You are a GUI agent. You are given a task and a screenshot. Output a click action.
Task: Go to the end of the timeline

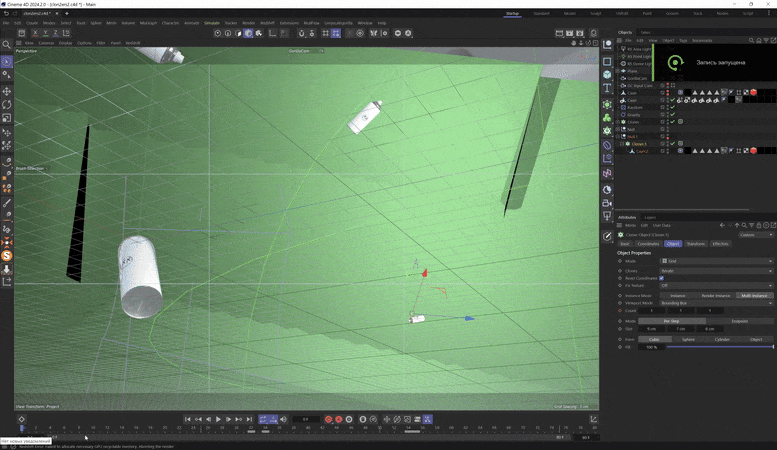point(249,419)
